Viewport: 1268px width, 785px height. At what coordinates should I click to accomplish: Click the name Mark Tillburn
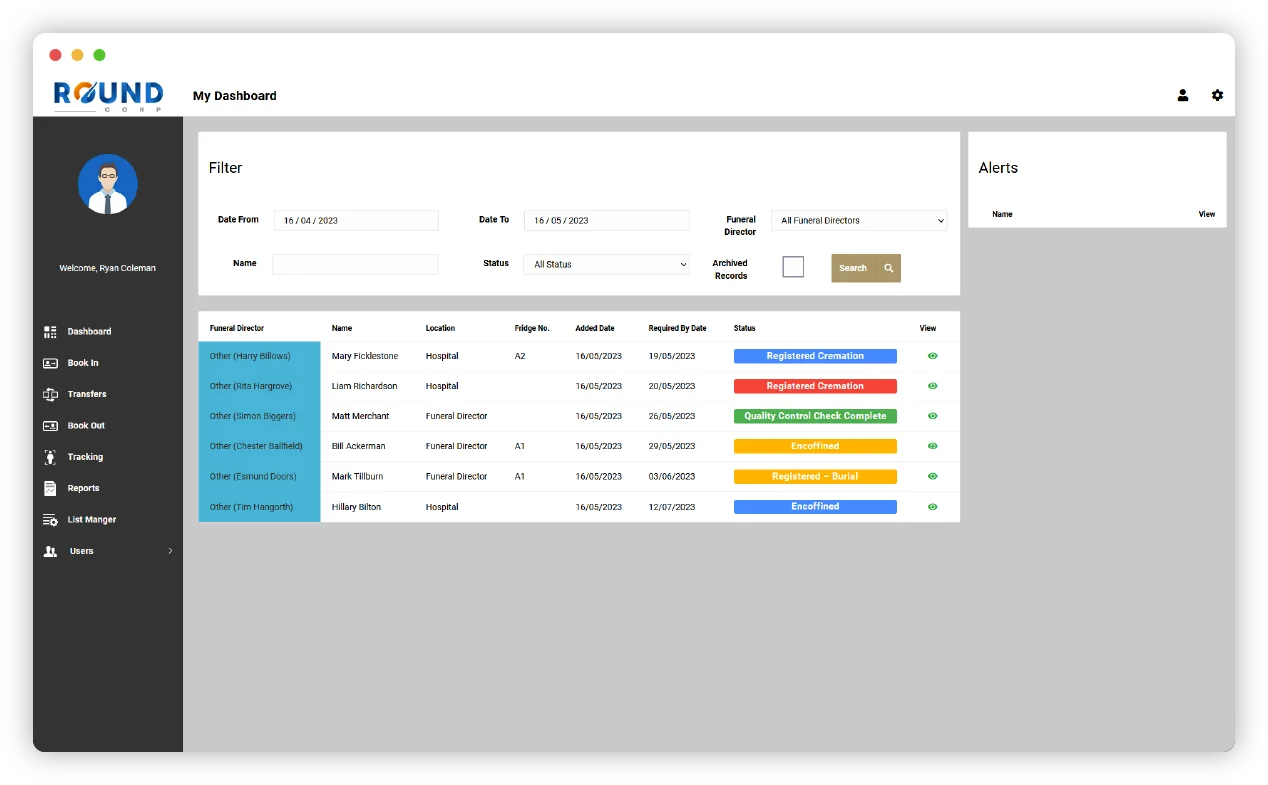click(357, 476)
